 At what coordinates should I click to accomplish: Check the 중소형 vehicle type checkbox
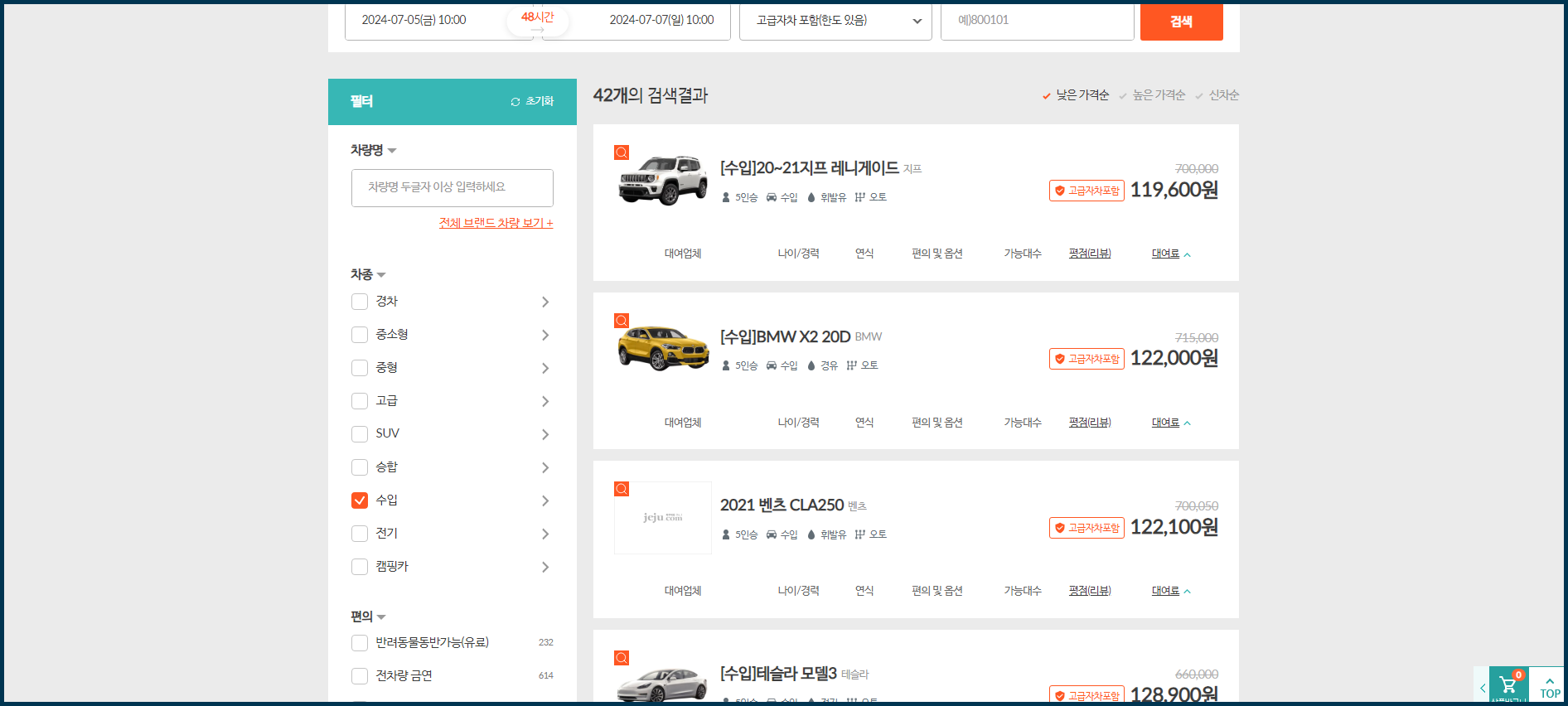pos(360,335)
